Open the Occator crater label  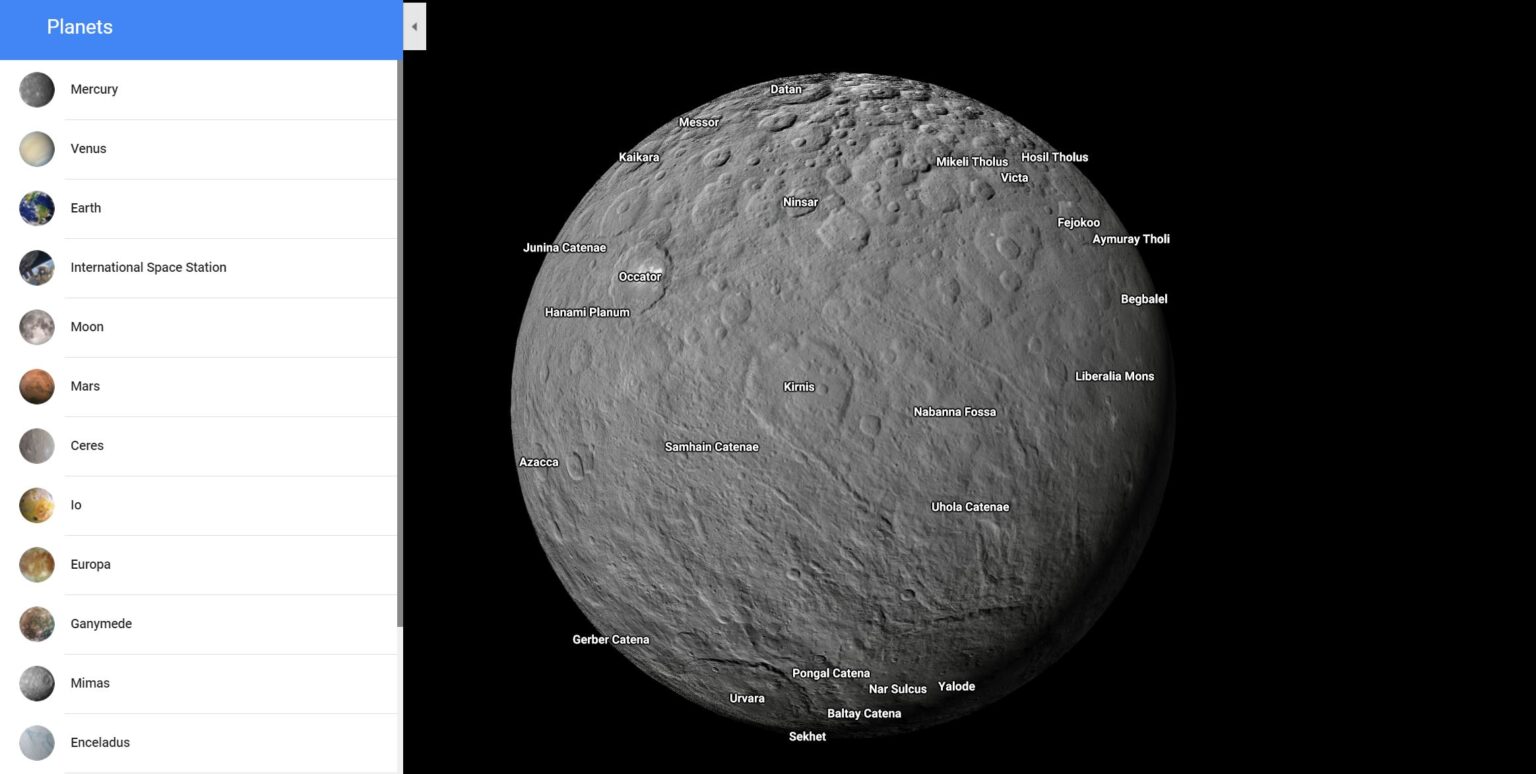pyautogui.click(x=639, y=276)
